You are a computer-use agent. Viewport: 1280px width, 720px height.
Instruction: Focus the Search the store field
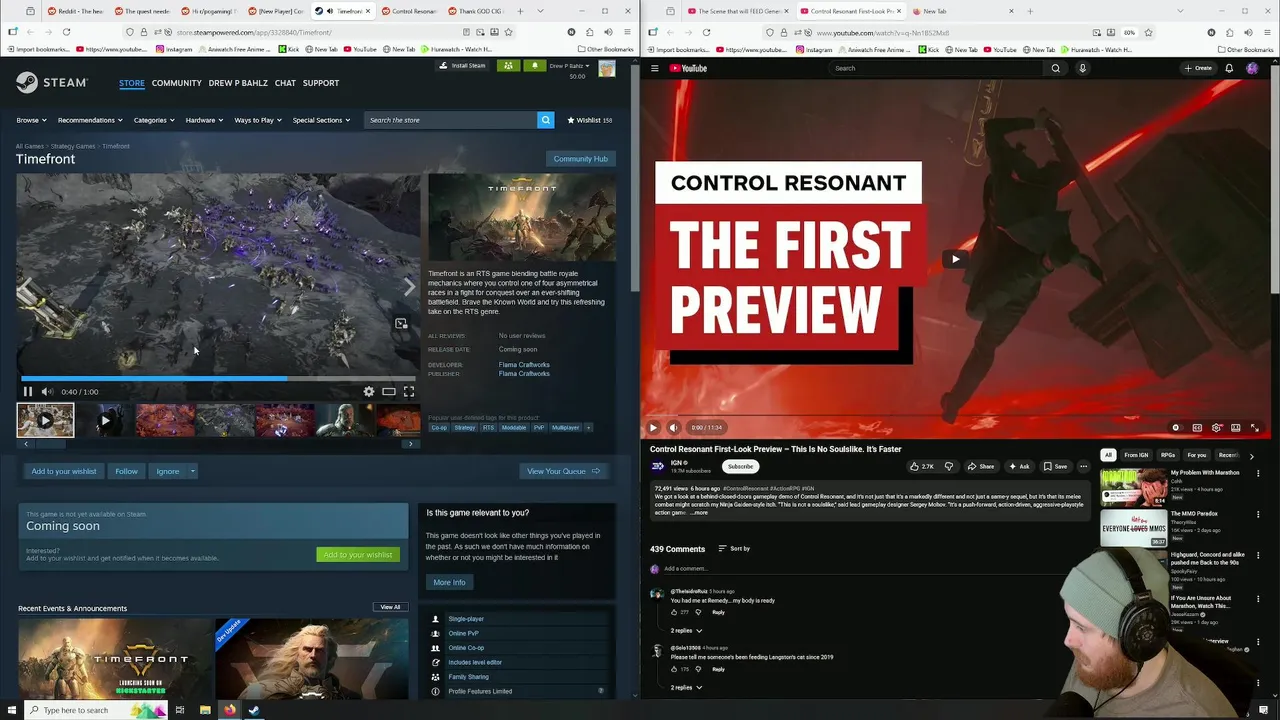tap(450, 120)
